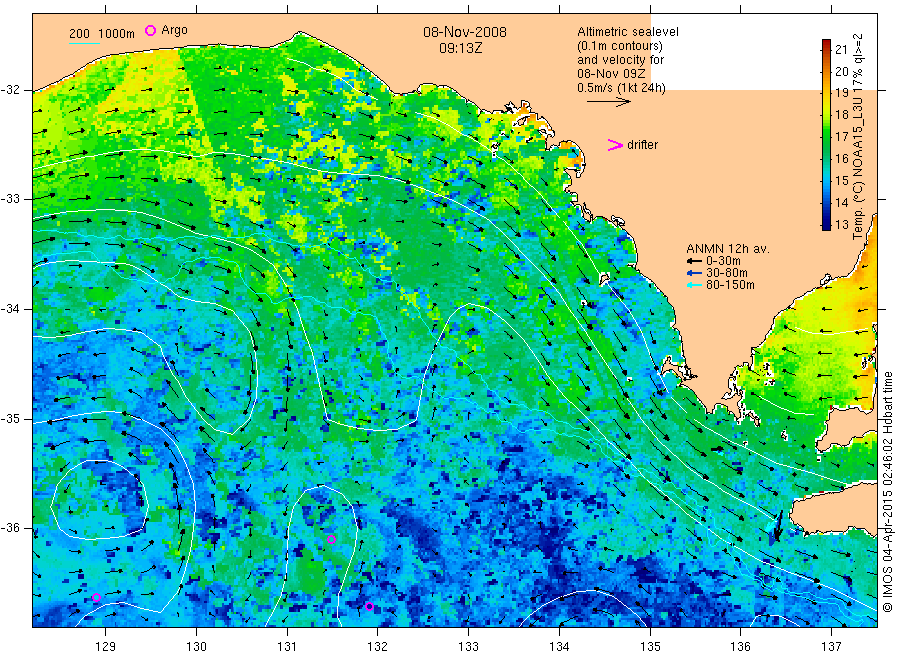Click the Temp NOAA15 colorbar axis label
The height and width of the screenshot is (660, 900).
coord(858,137)
